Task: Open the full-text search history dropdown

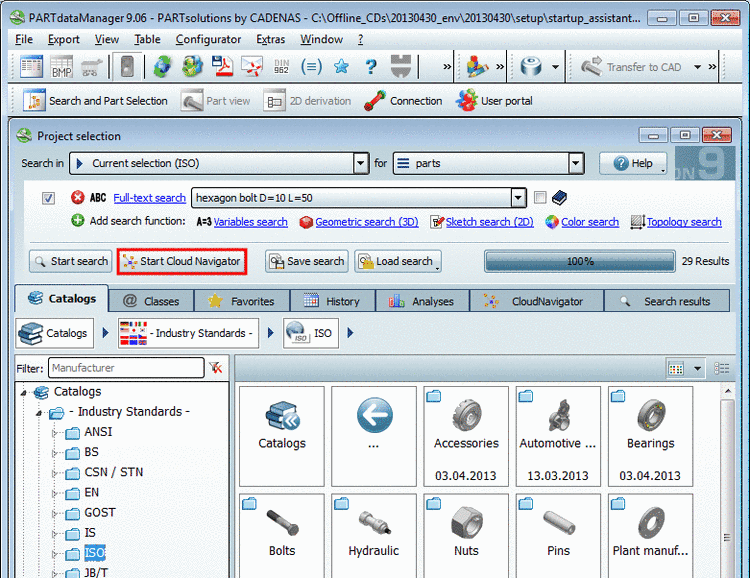Action: (x=518, y=198)
